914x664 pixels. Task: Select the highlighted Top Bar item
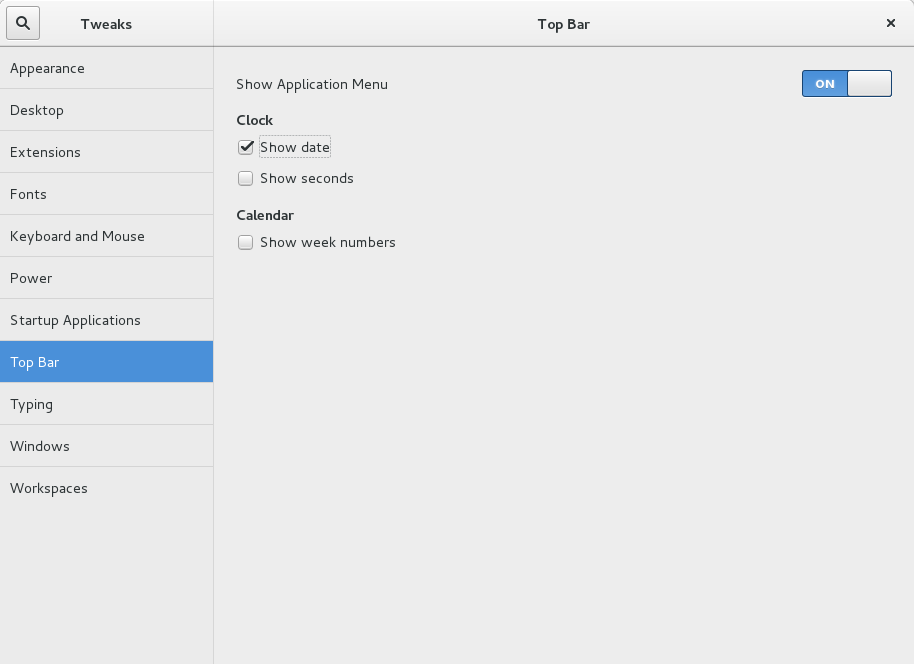coord(107,362)
